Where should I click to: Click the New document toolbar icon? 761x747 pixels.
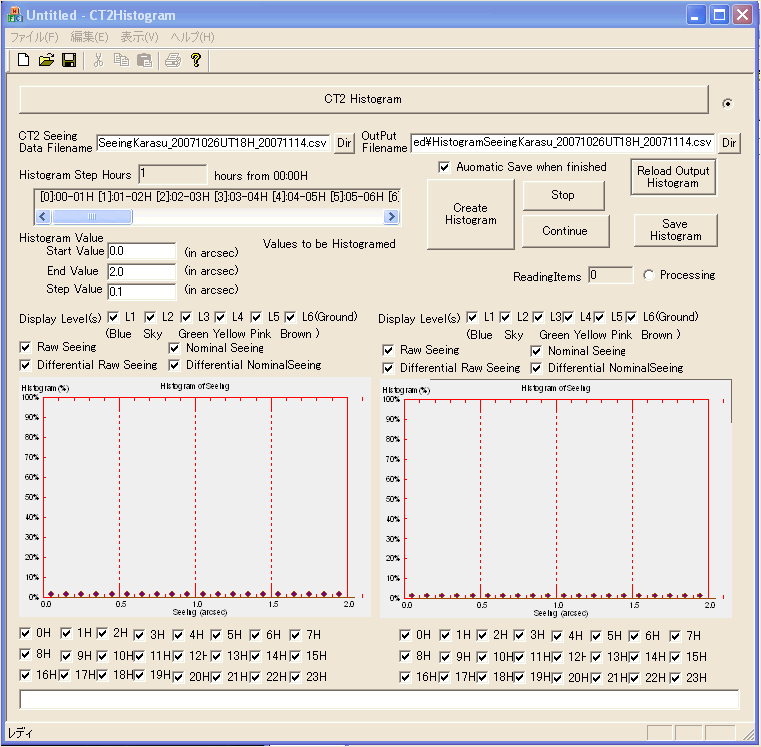24,61
